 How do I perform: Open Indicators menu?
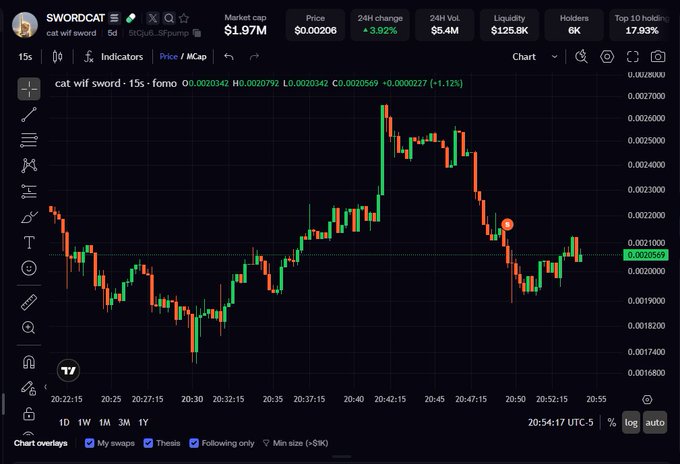(113, 57)
